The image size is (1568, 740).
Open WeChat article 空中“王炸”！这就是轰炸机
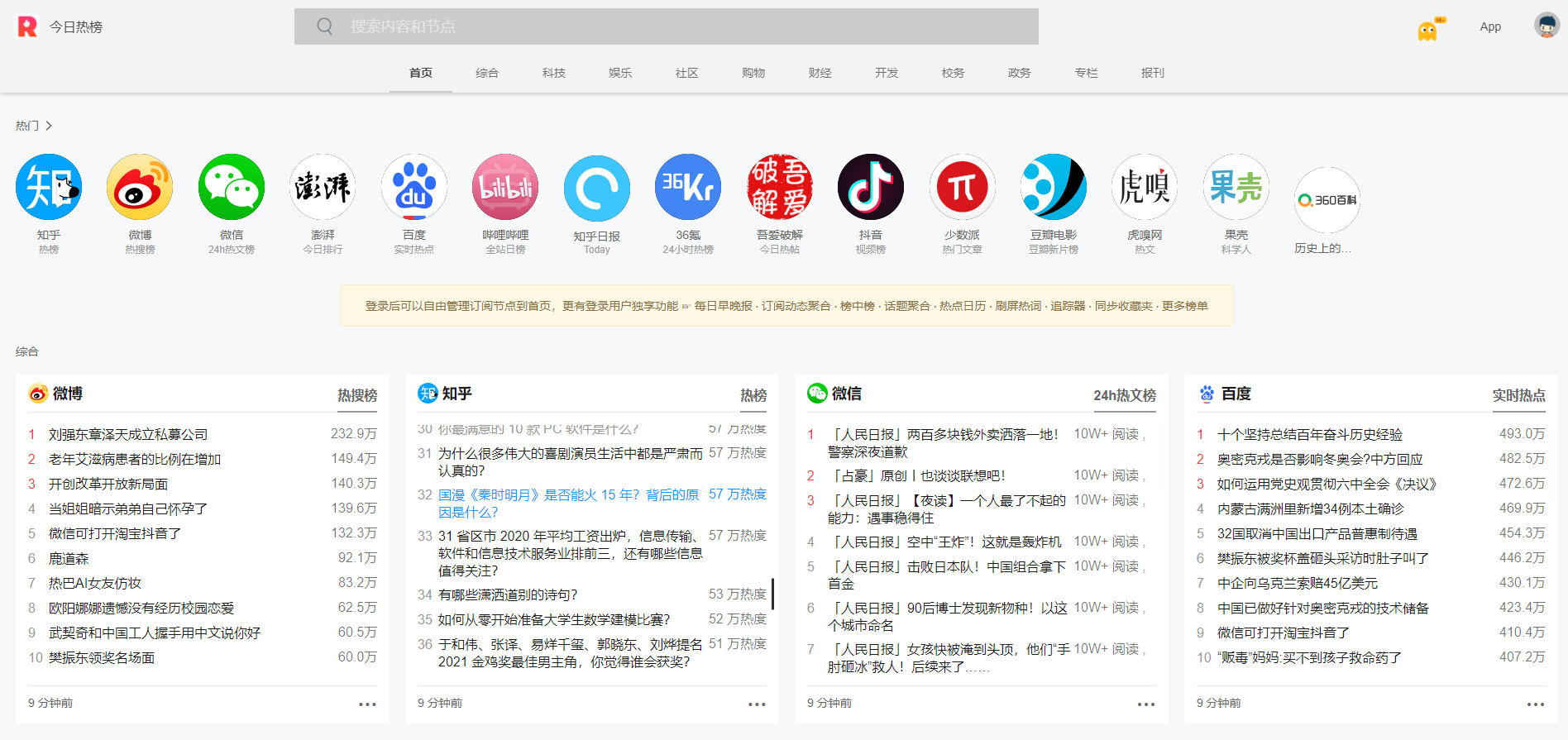point(944,542)
